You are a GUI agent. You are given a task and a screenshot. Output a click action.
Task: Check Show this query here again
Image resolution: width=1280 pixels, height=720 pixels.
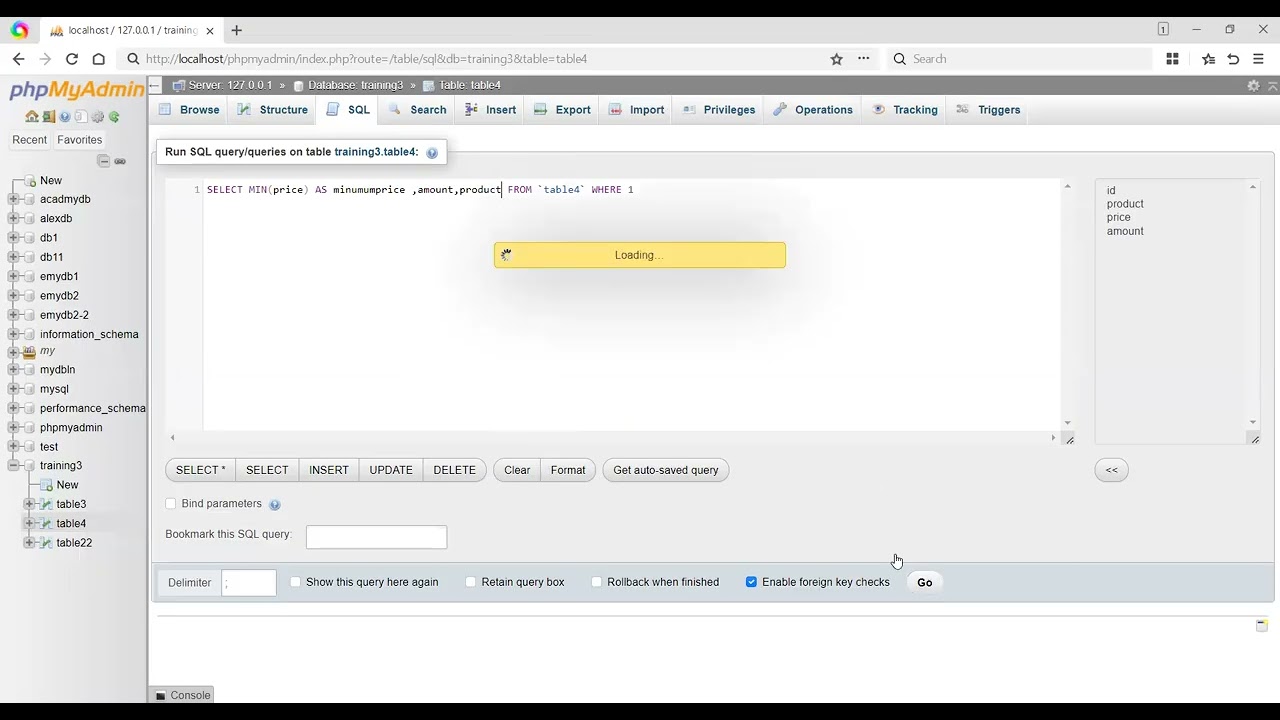click(295, 582)
